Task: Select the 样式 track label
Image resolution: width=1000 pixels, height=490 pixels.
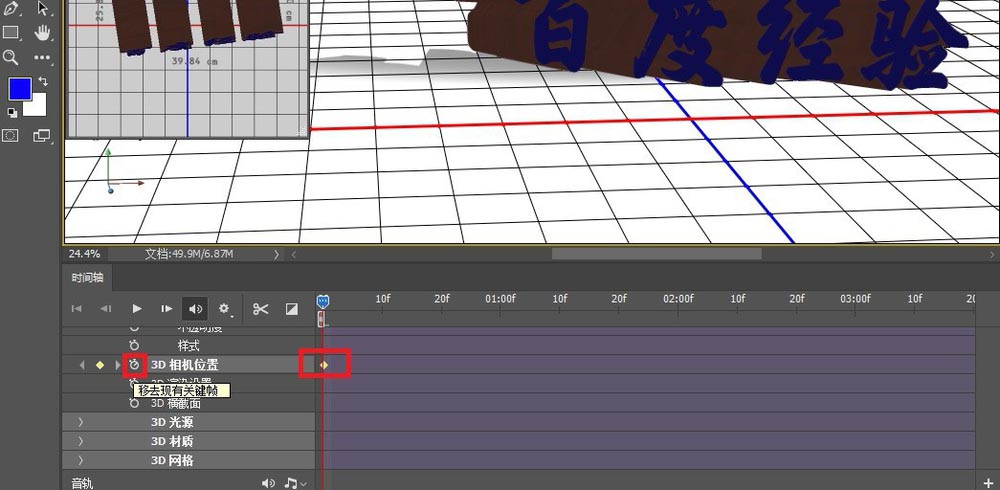Action: point(188,346)
